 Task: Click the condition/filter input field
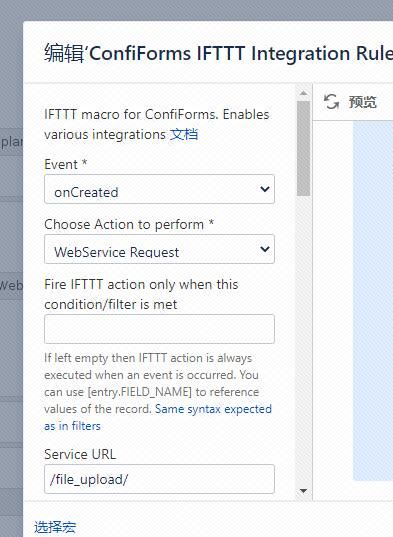[x=159, y=329]
